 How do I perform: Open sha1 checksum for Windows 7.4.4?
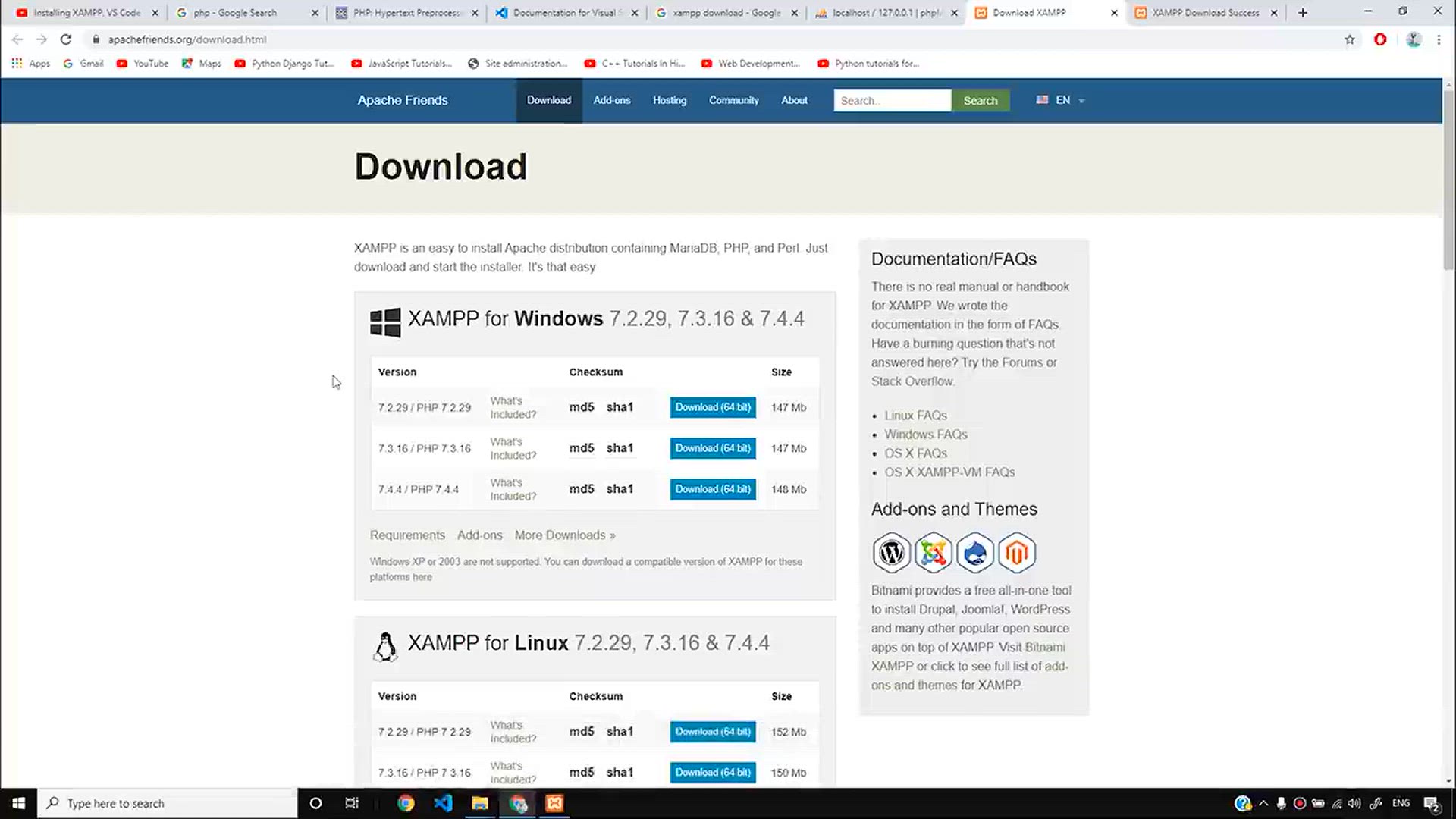620,489
